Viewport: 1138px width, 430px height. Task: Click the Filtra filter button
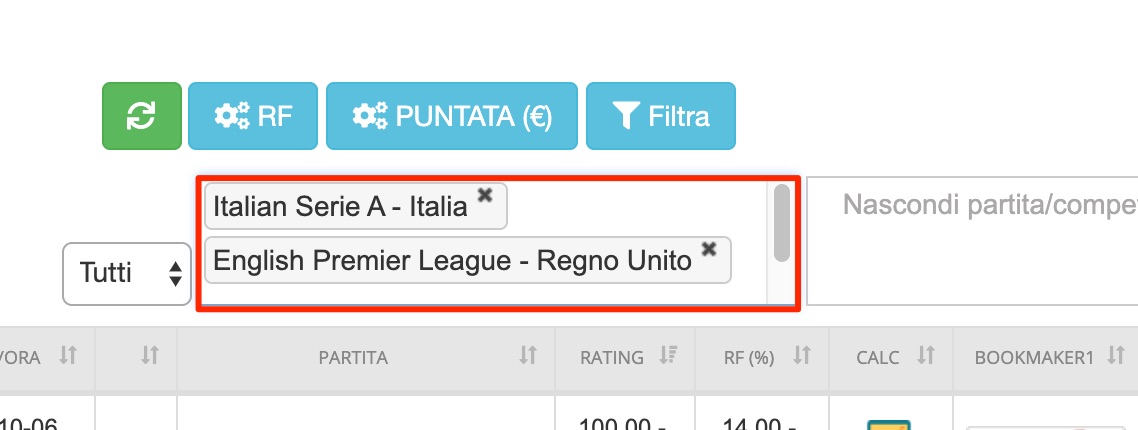click(x=660, y=116)
